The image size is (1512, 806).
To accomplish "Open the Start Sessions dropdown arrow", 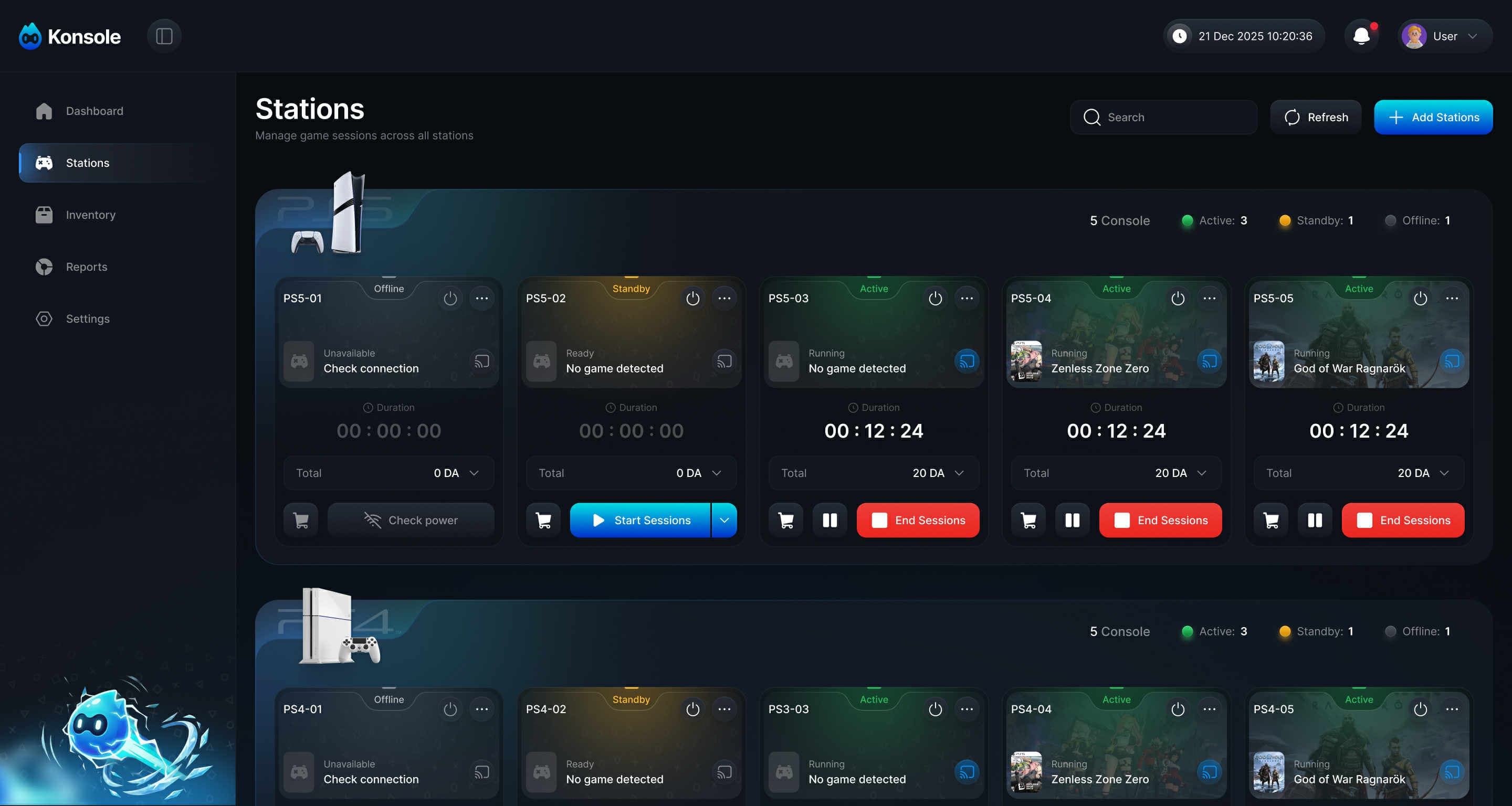I will click(x=724, y=521).
